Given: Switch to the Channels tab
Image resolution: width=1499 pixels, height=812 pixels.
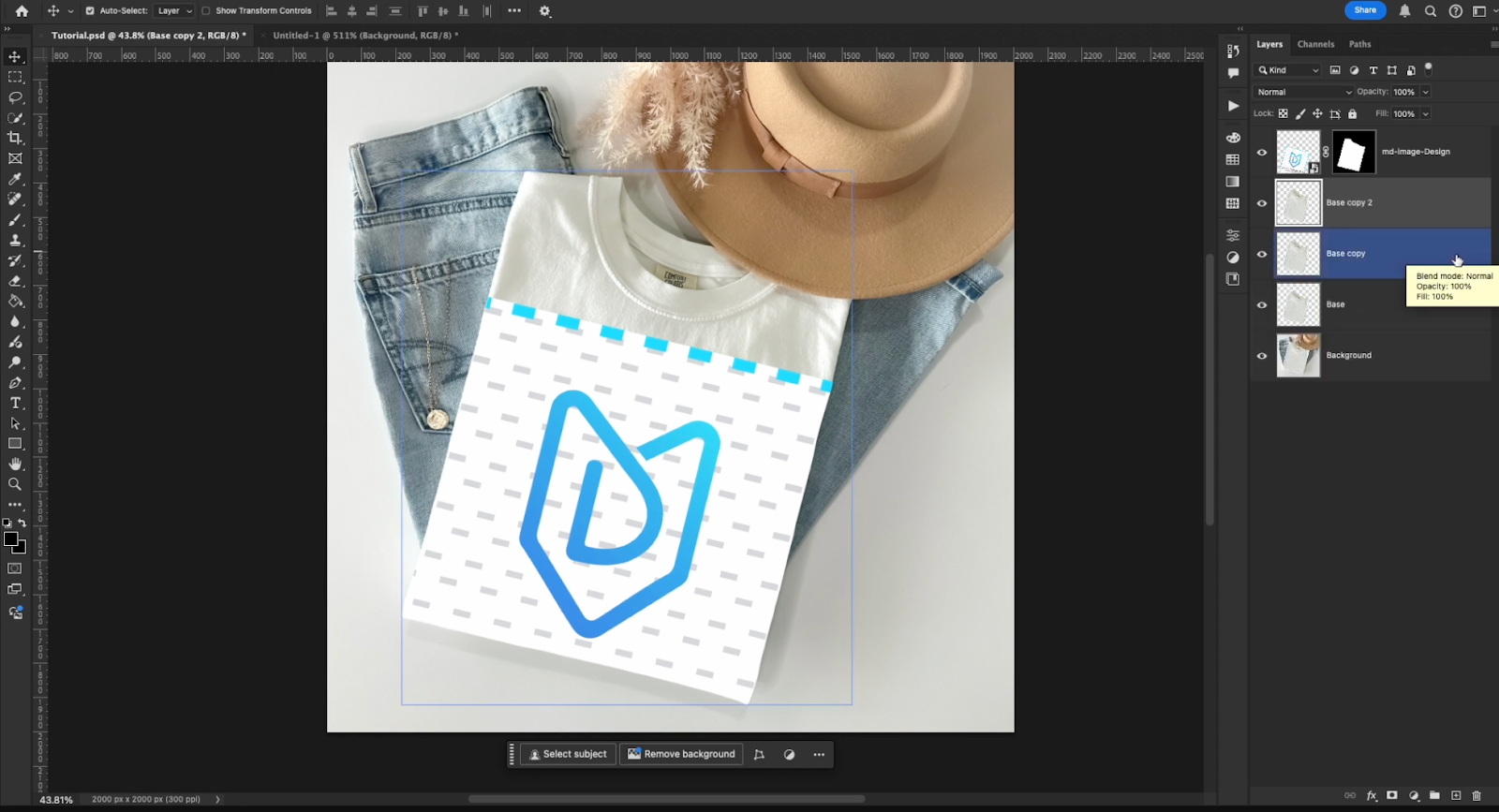Looking at the screenshot, I should [x=1315, y=44].
